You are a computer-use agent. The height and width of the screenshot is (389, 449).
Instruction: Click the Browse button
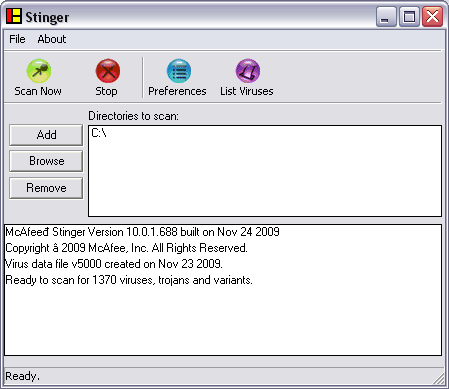46,161
